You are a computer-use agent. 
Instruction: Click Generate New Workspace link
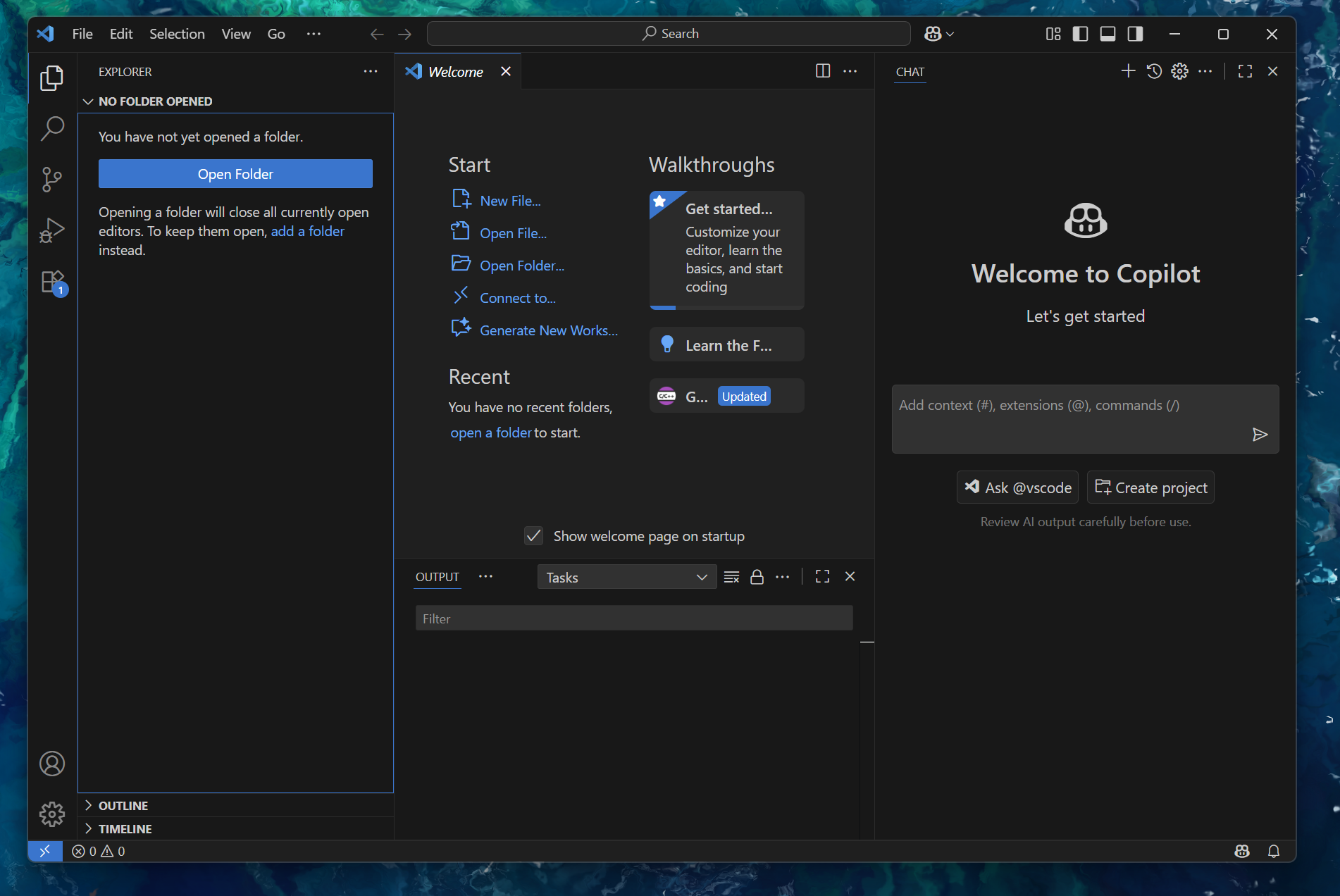(549, 330)
